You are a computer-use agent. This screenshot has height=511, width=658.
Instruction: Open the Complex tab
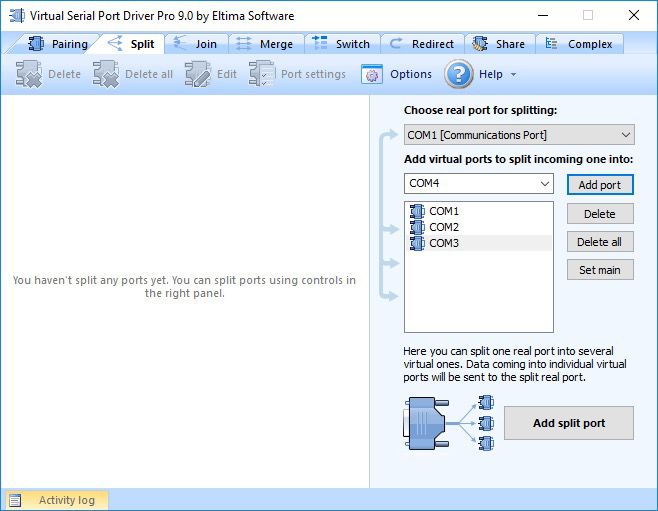pos(579,44)
